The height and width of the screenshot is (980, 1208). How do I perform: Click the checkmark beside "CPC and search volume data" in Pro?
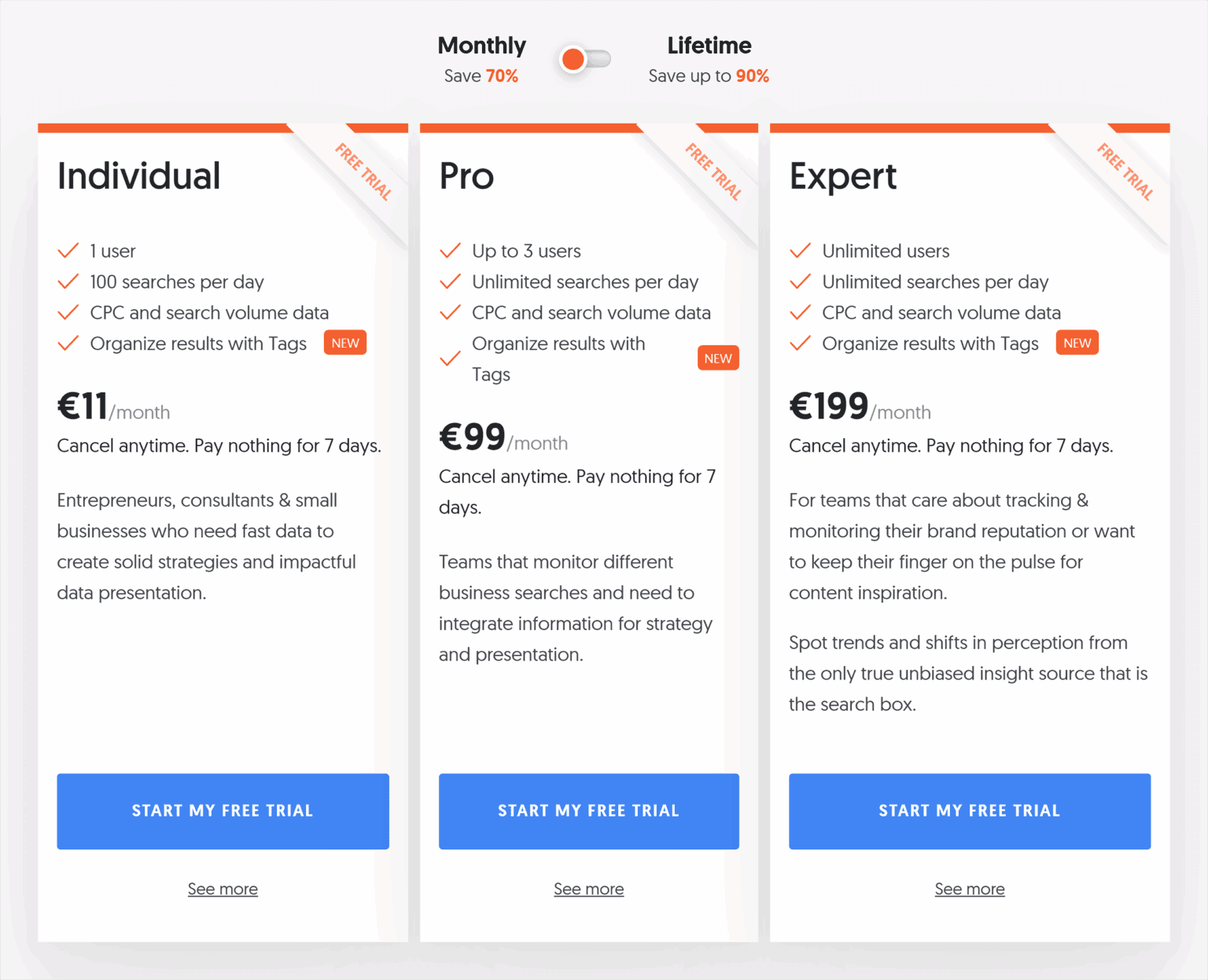[x=450, y=312]
